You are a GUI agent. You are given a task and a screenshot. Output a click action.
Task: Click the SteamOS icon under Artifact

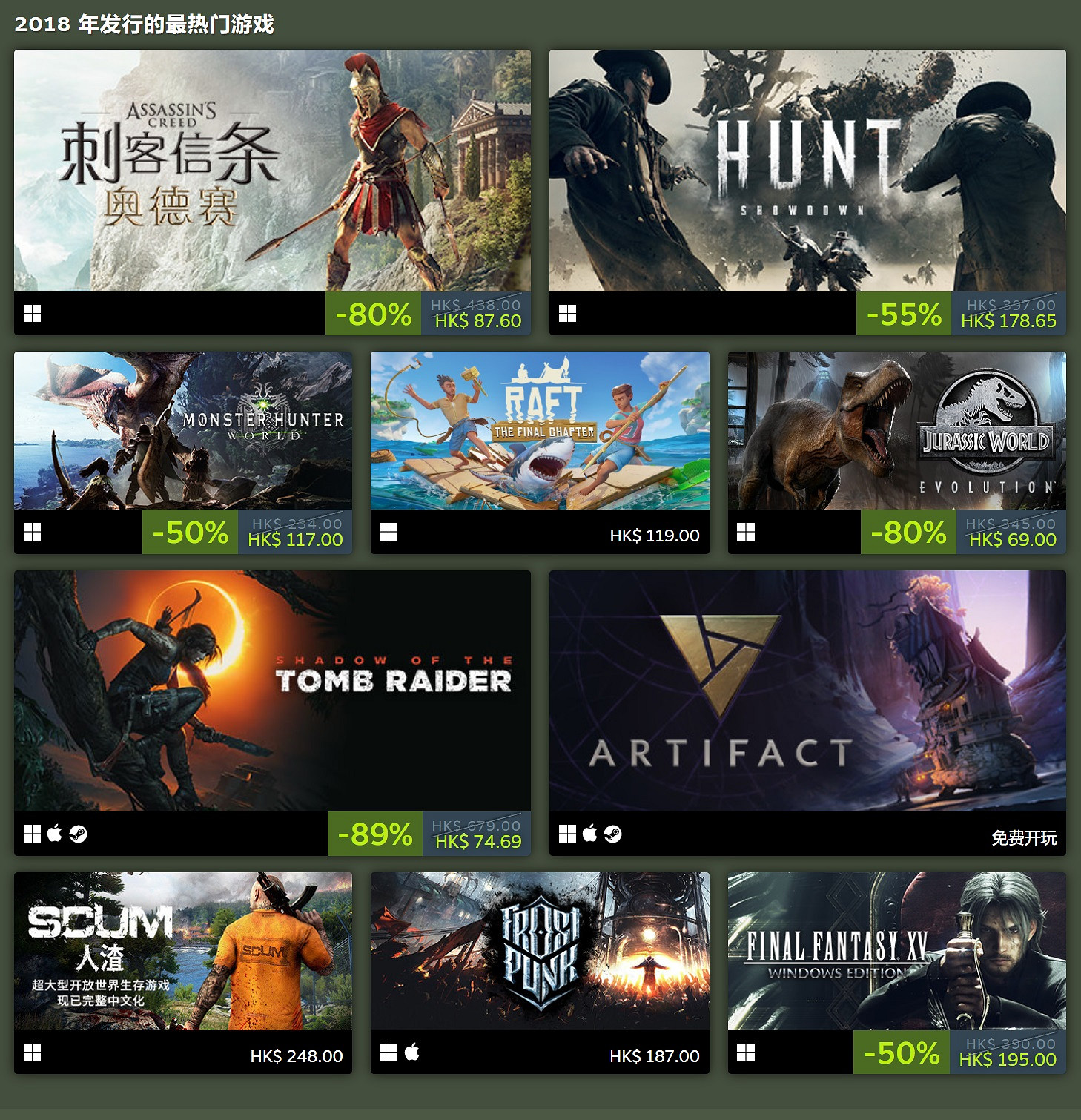point(612,834)
